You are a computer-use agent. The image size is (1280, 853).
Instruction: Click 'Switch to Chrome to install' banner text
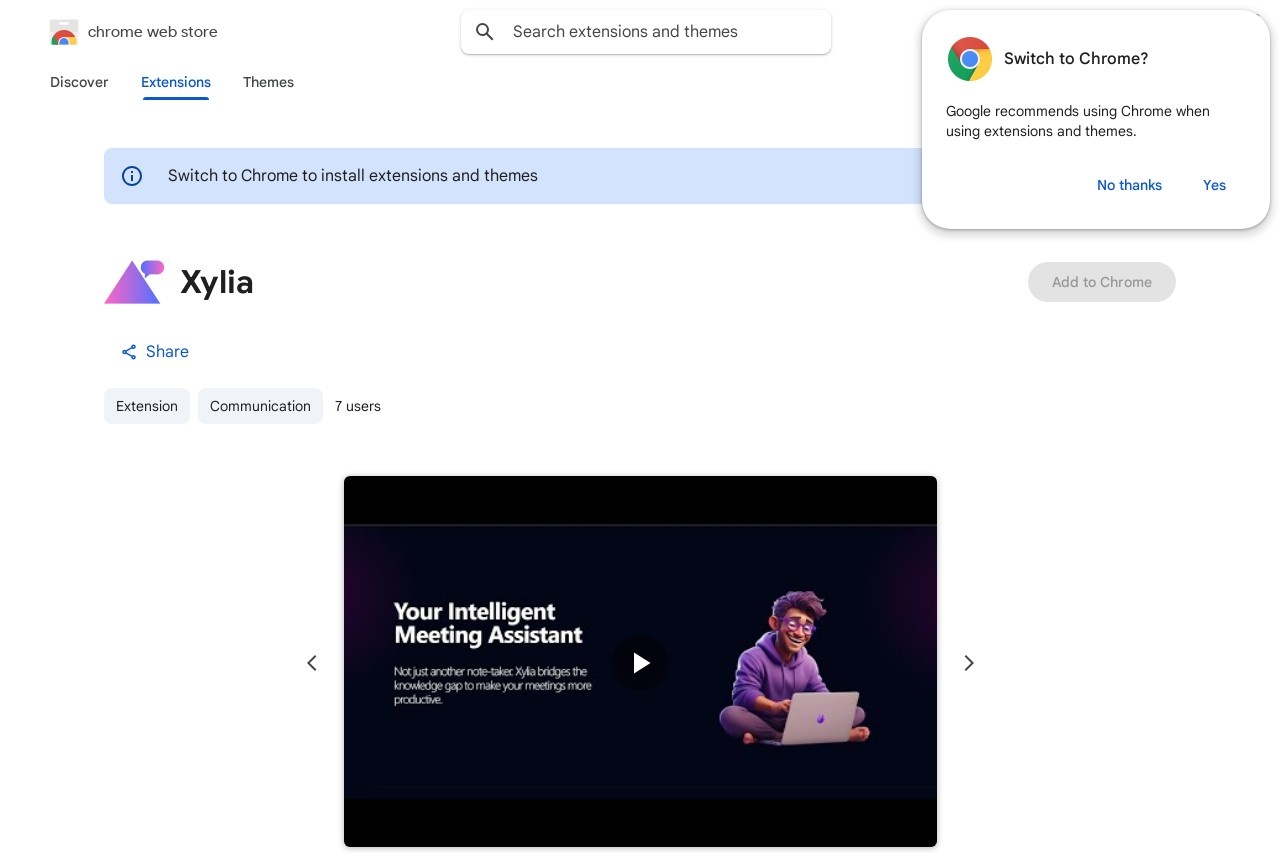tap(353, 176)
